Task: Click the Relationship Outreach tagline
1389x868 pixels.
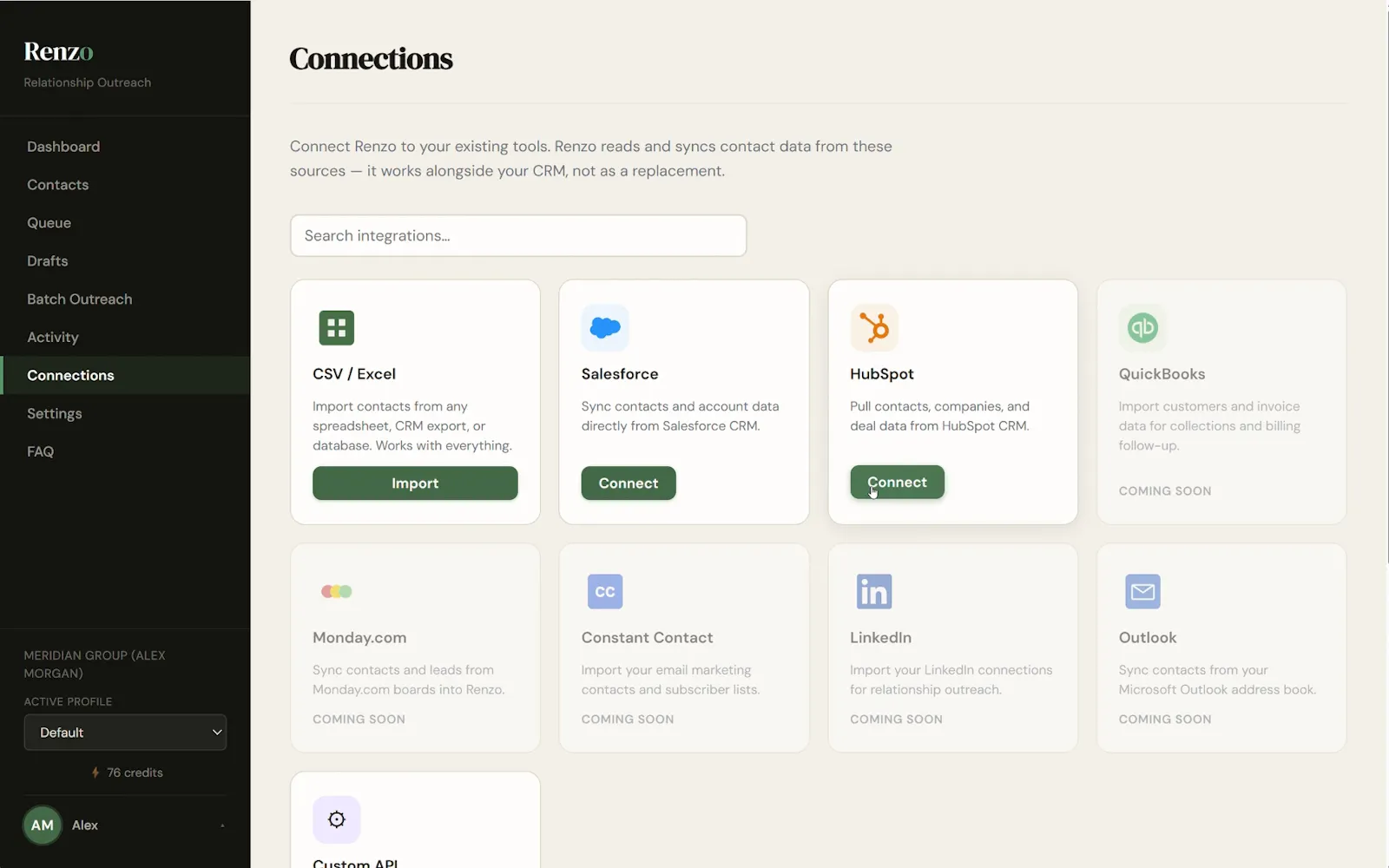Action: click(x=88, y=82)
